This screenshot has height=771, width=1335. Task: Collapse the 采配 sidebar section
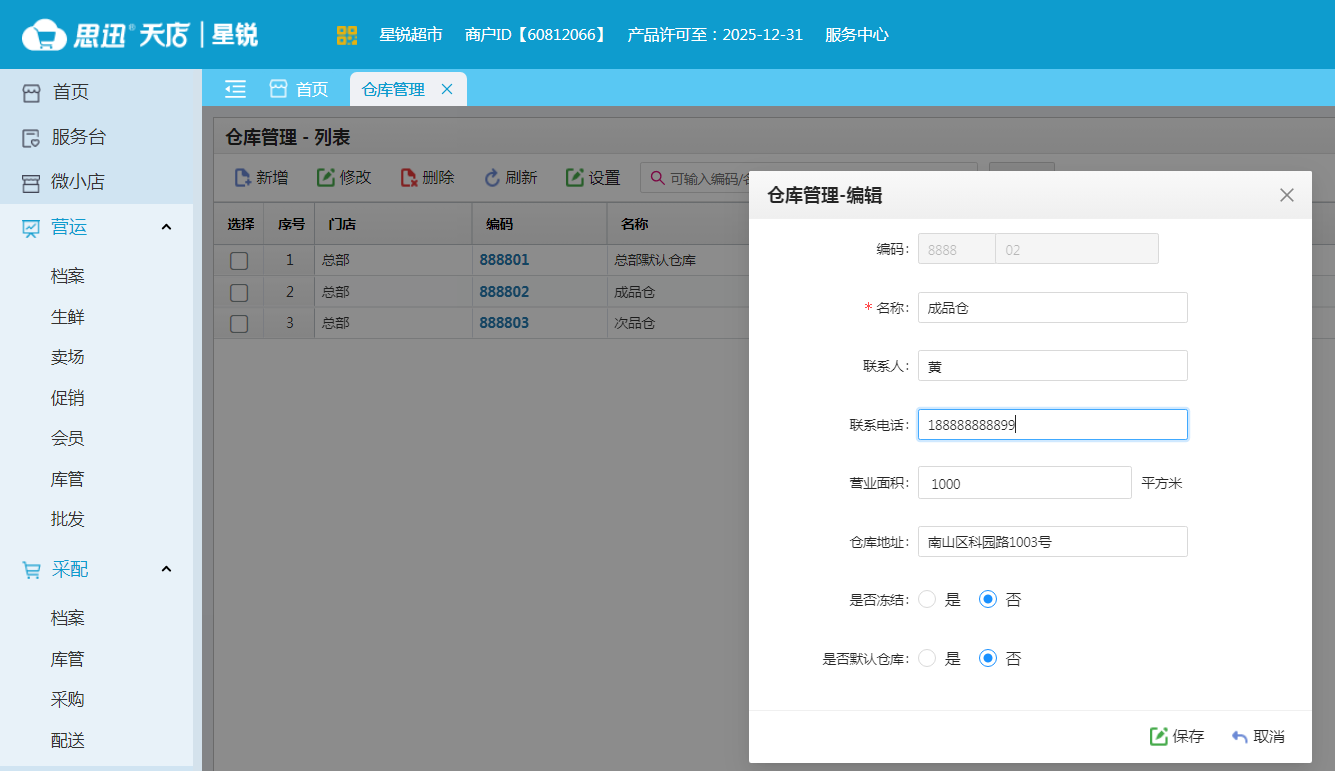pos(166,569)
